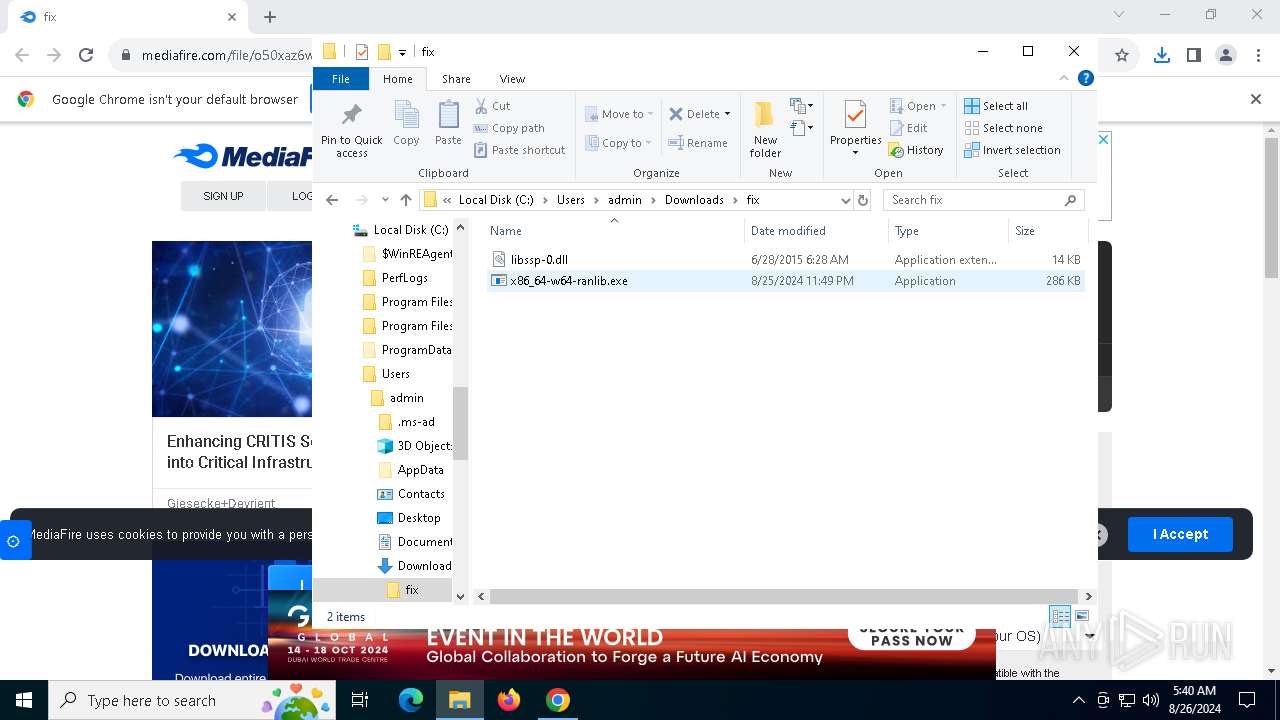1280x720 pixels.
Task: Open Task View on taskbar
Action: coord(360,700)
